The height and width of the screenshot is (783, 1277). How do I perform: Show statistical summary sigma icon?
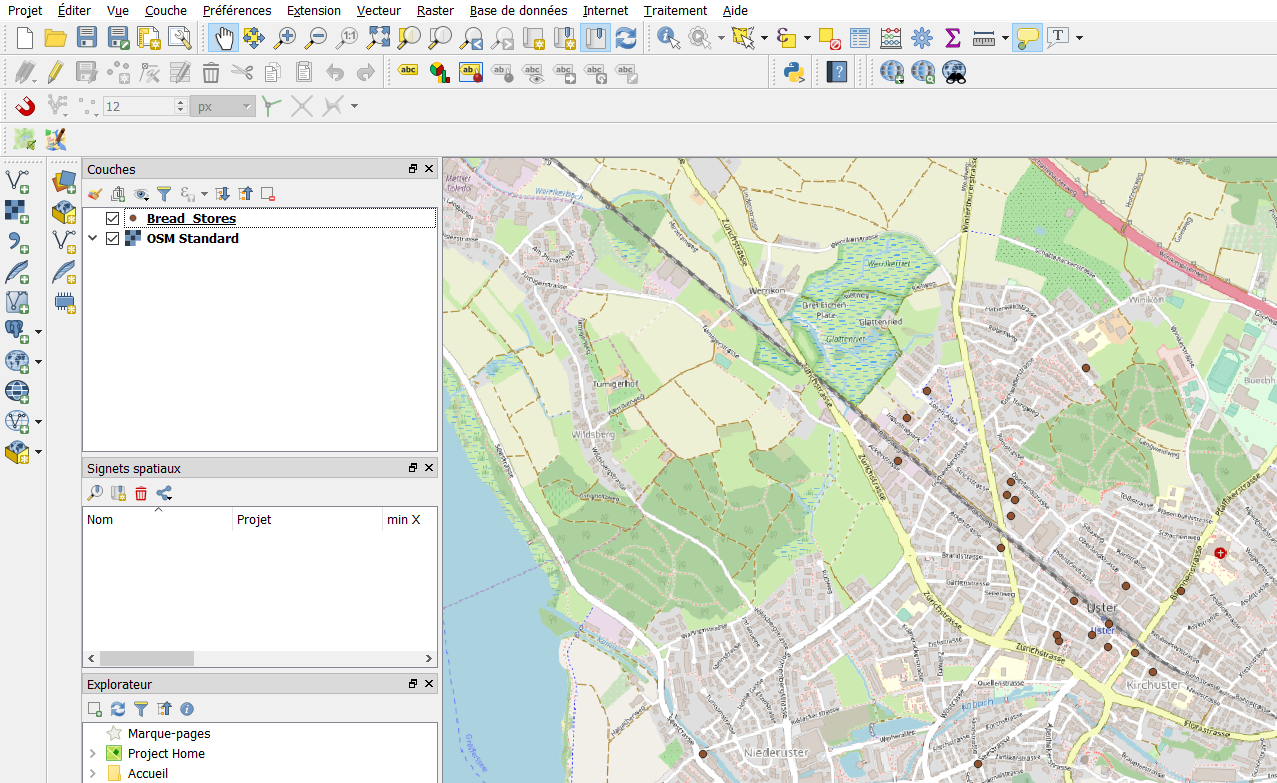click(x=952, y=39)
